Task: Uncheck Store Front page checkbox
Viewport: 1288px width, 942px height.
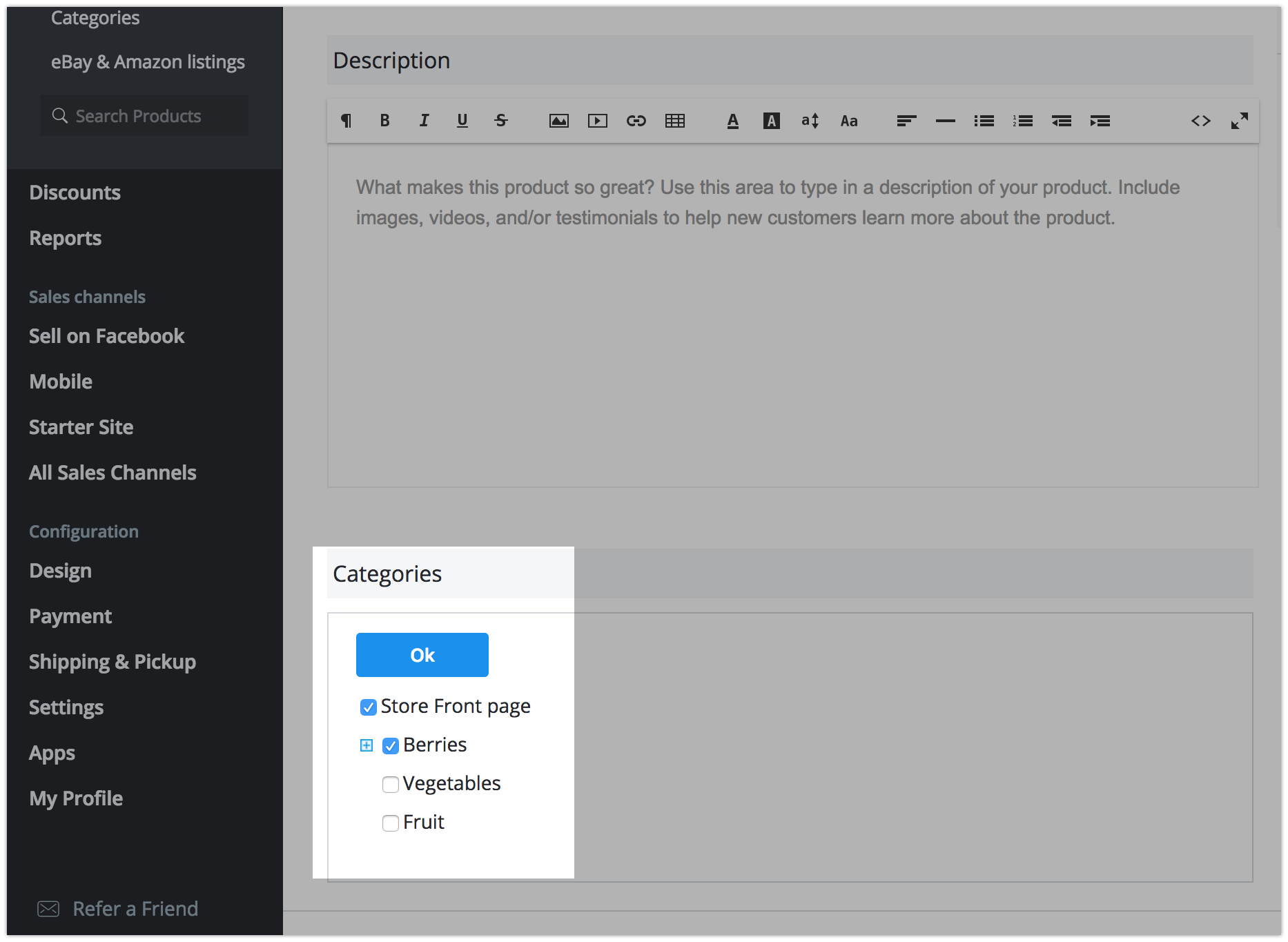Action: pos(369,707)
